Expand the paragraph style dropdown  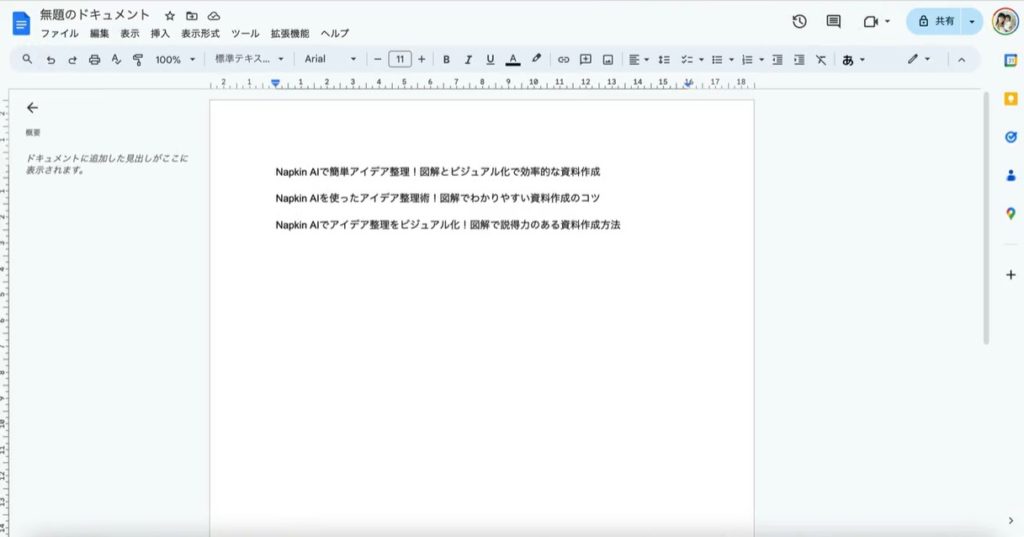tap(249, 60)
